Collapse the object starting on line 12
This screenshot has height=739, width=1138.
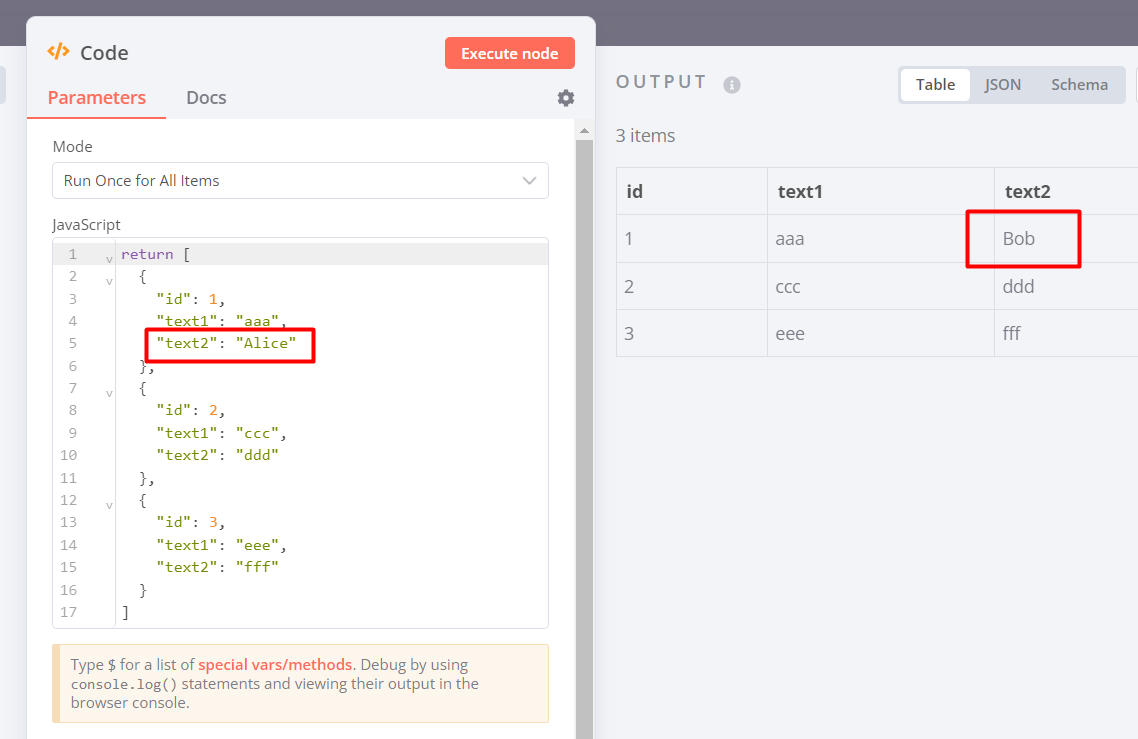point(109,505)
